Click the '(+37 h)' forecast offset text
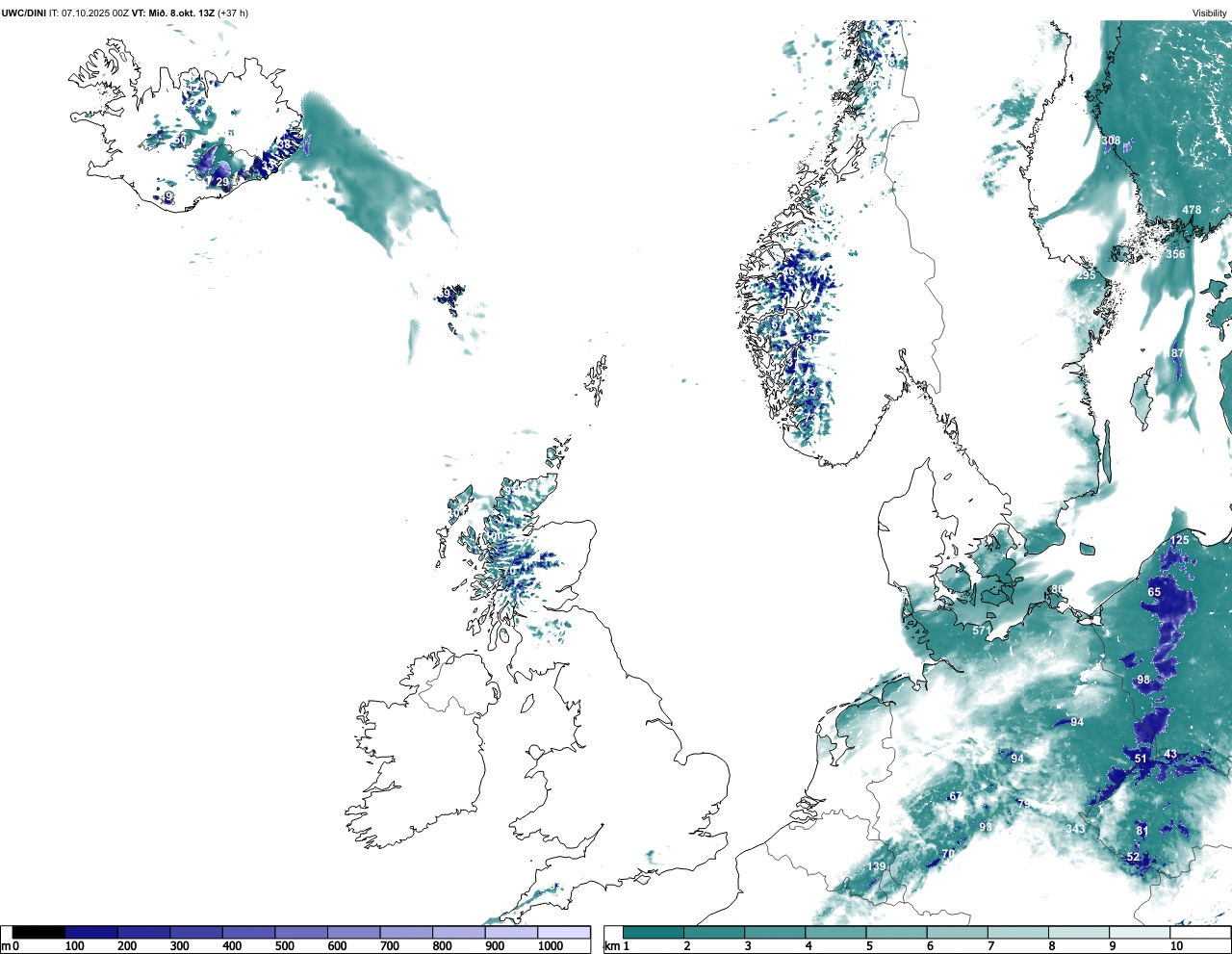1232x954 pixels. (233, 13)
